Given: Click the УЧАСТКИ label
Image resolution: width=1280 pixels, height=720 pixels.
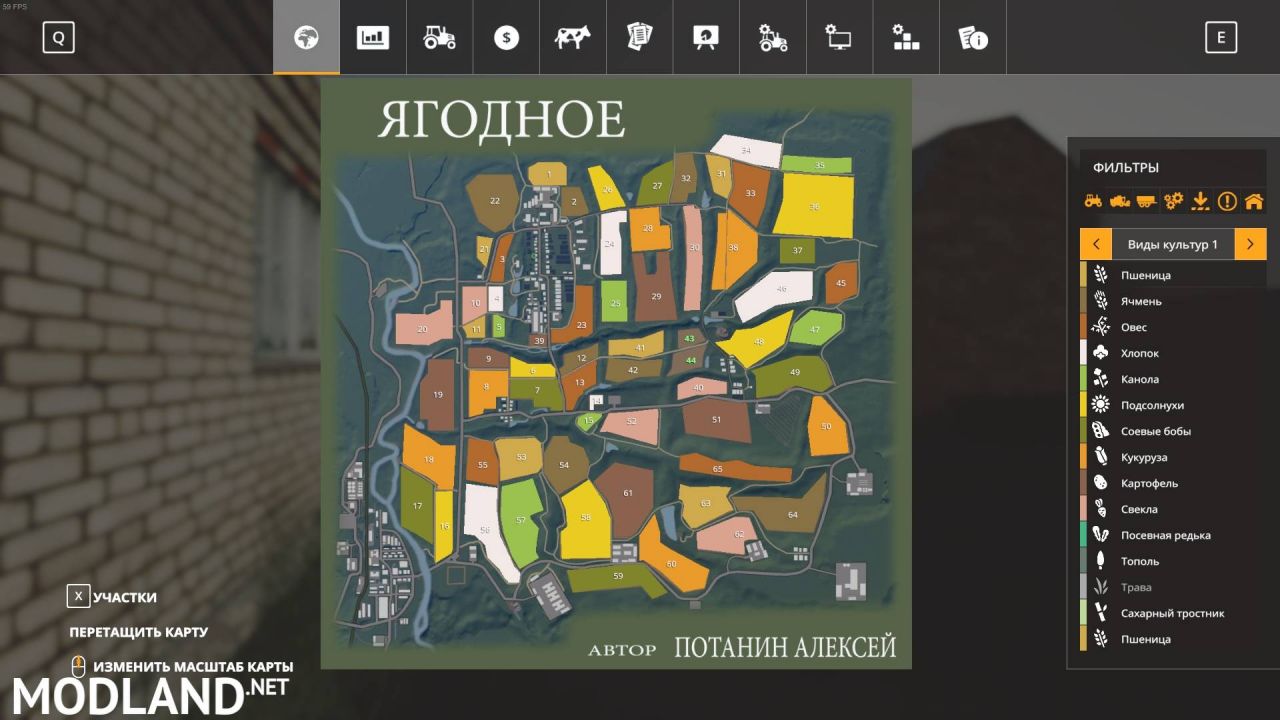Looking at the screenshot, I should (x=125, y=597).
